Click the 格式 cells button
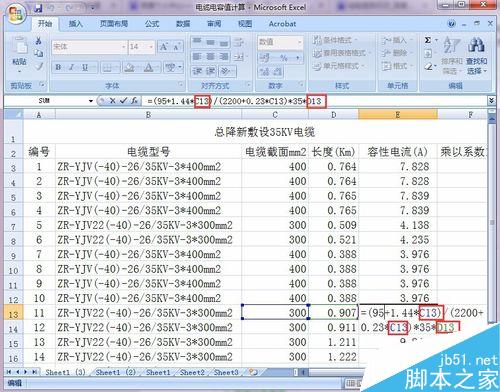The height and width of the screenshot is (392, 500). coord(397,66)
